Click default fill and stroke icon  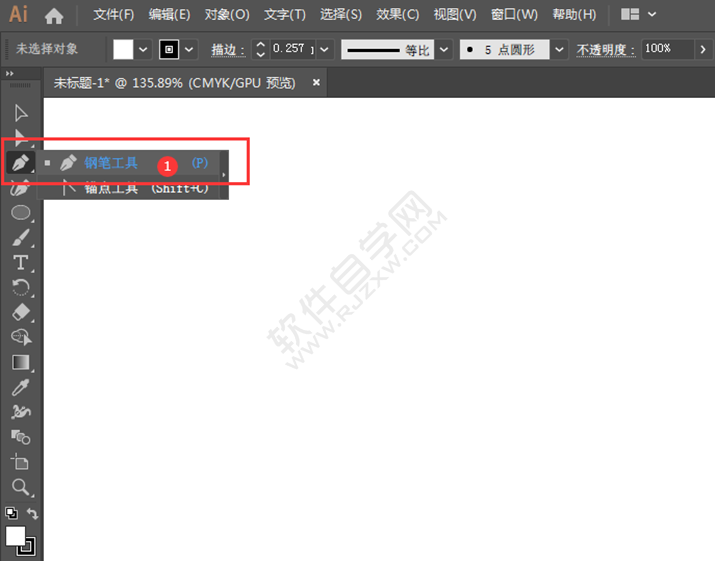11,513
